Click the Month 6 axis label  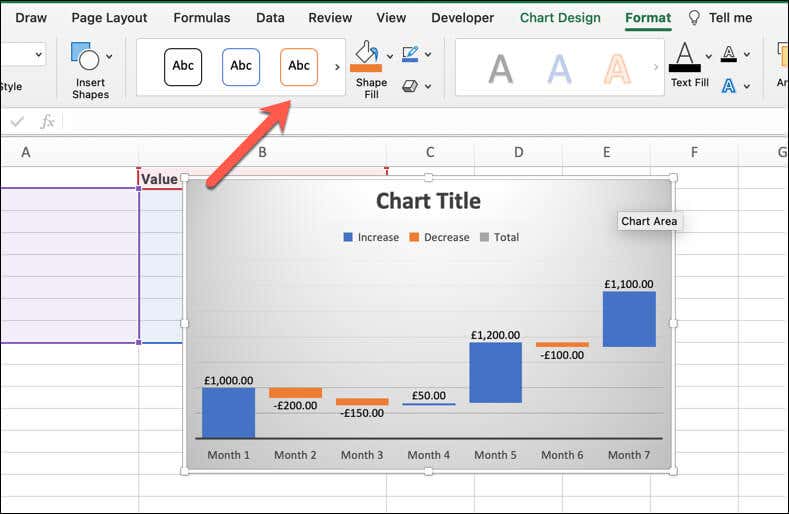point(563,455)
